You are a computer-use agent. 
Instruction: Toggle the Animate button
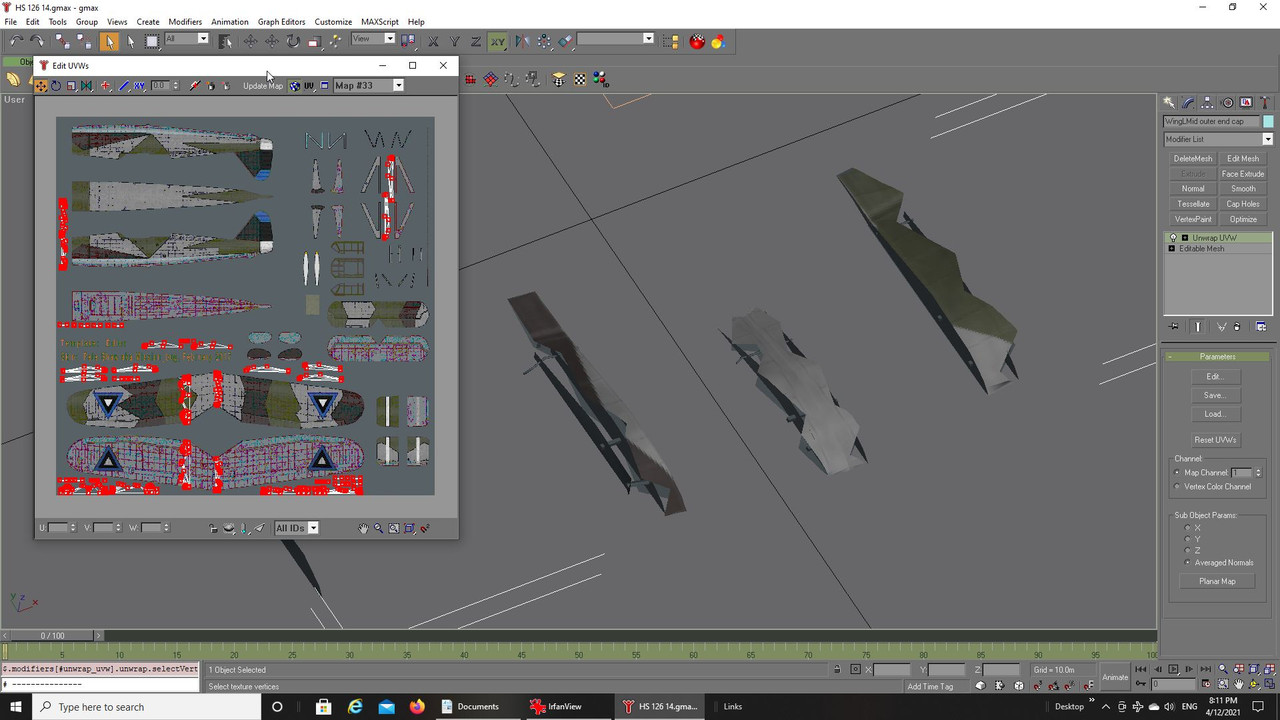1115,677
